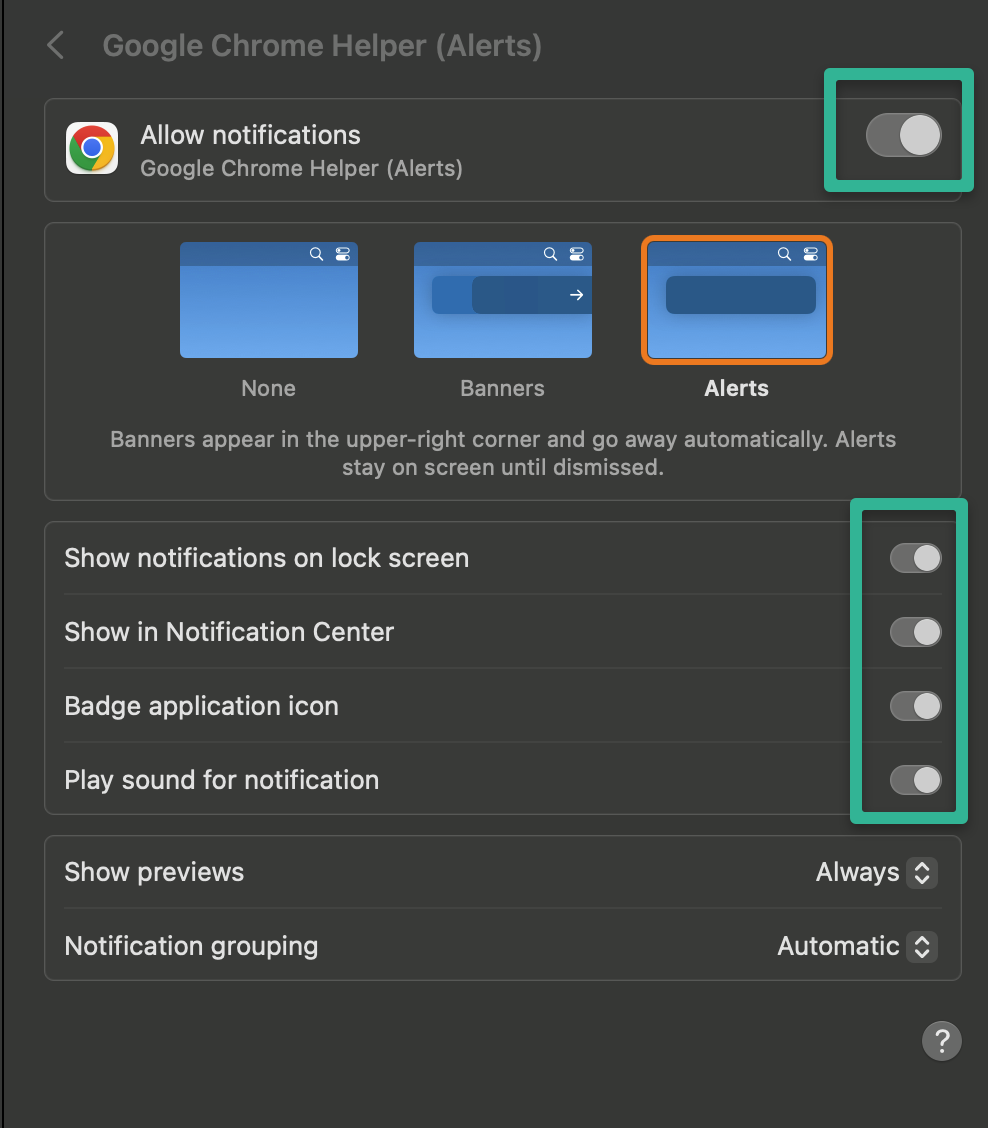
Task: Toggle Play sound for notification switch
Action: (915, 780)
